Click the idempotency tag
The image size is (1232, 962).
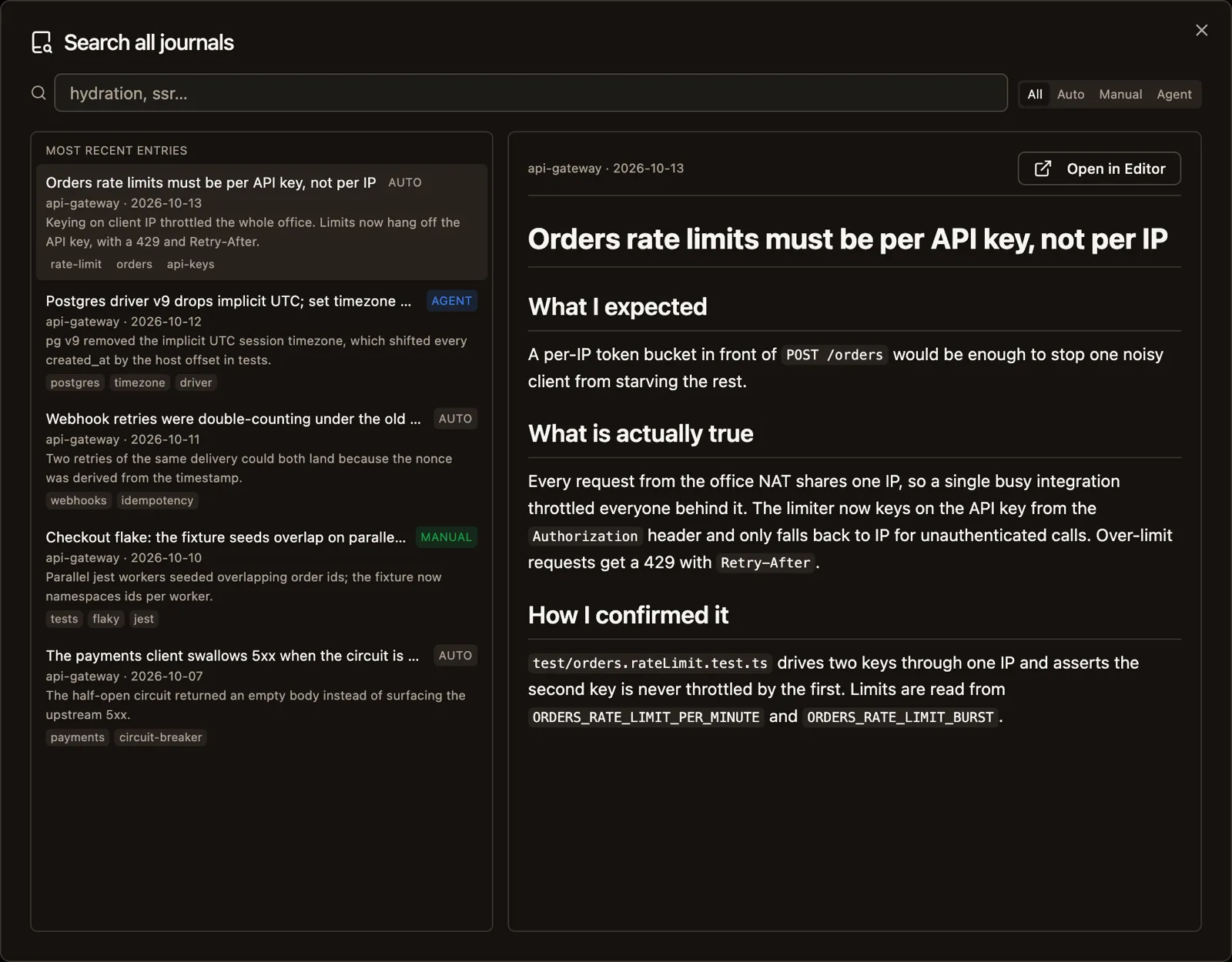coord(157,500)
